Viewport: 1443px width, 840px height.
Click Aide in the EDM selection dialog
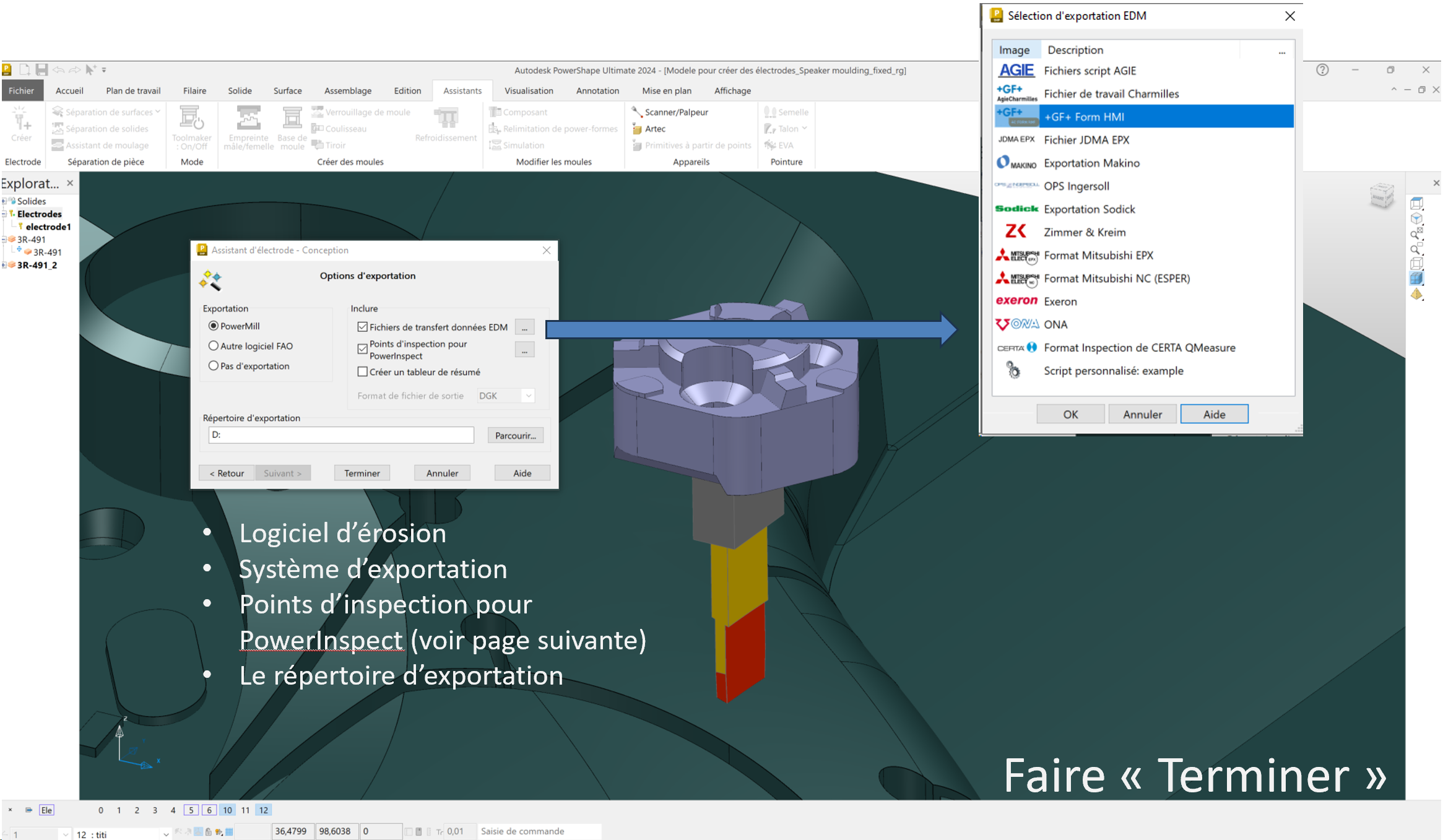pyautogui.click(x=1214, y=414)
